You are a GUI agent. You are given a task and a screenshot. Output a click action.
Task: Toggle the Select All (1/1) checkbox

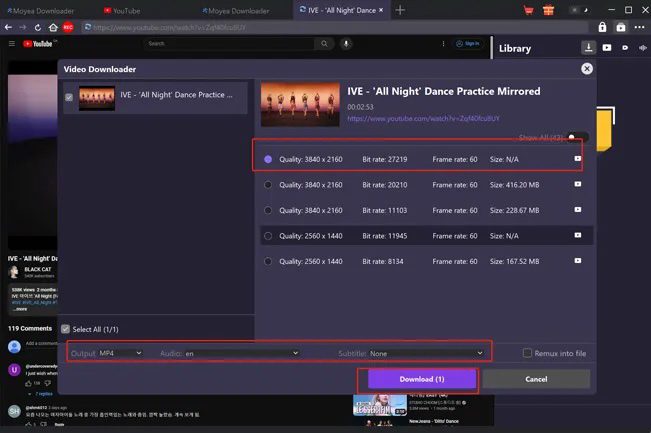click(x=66, y=329)
